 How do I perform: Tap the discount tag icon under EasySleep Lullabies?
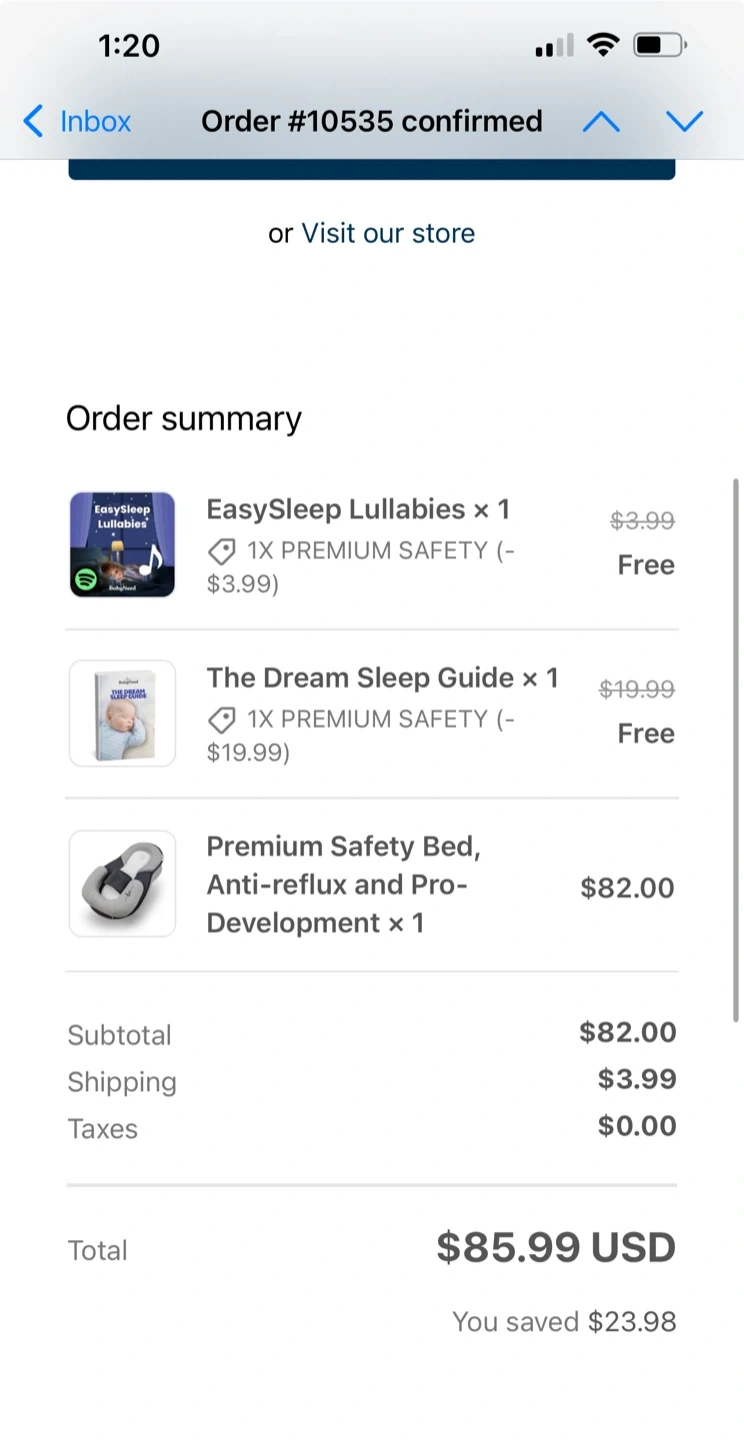(221, 551)
